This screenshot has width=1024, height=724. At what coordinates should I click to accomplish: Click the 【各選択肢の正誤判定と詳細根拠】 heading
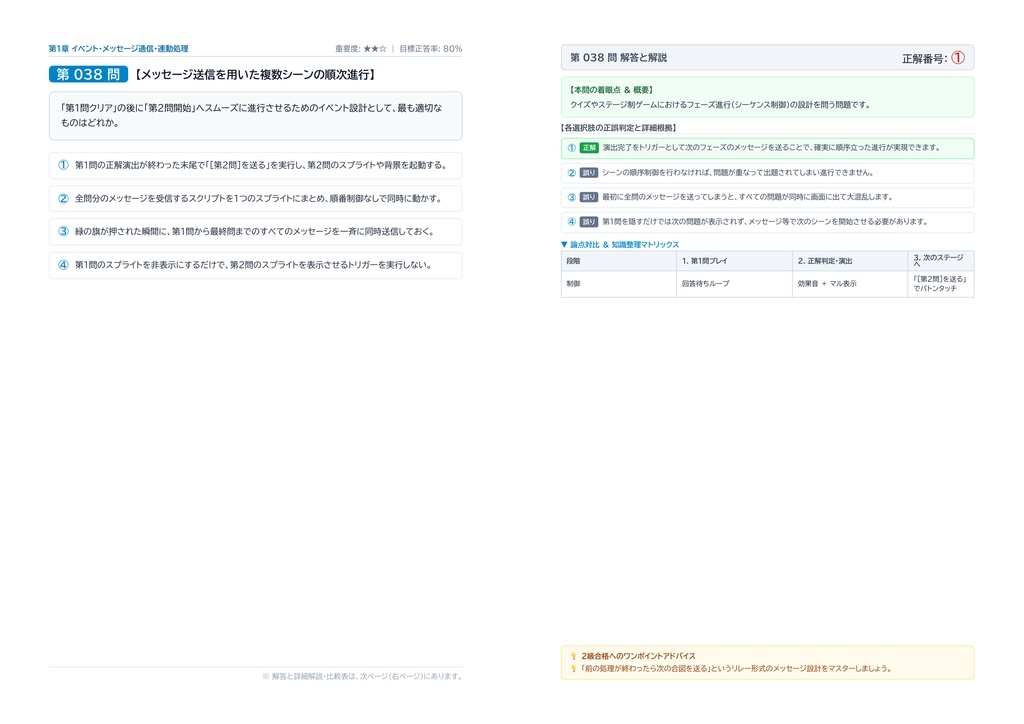619,128
